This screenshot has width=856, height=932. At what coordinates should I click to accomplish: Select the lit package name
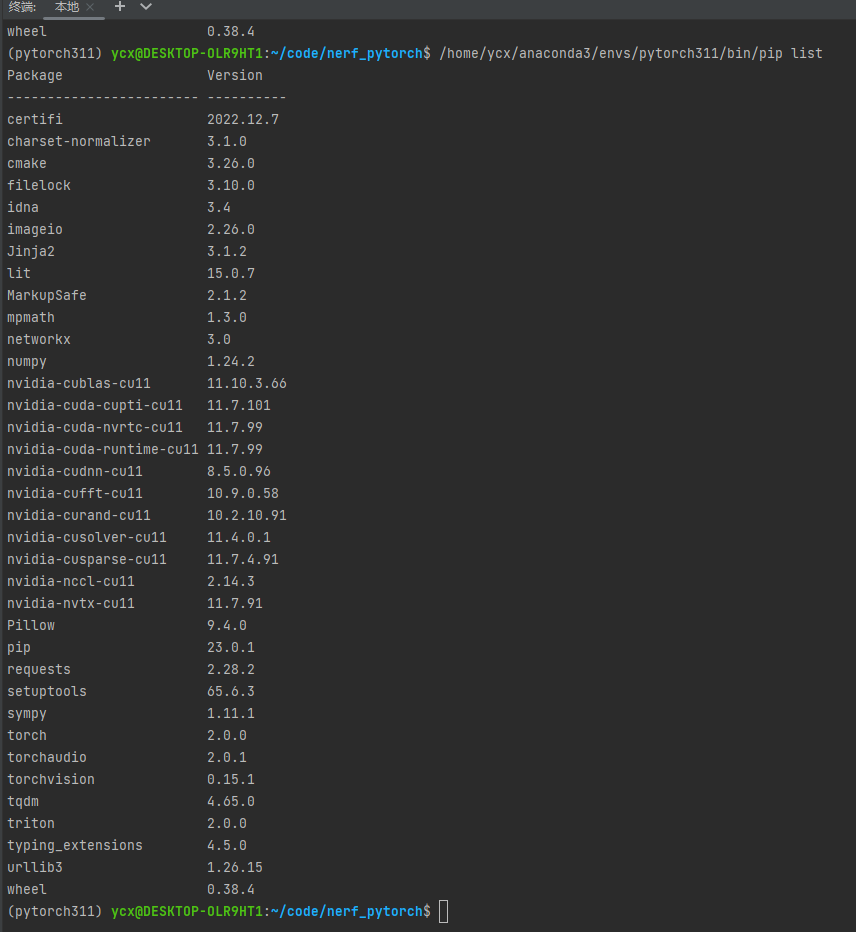point(19,273)
